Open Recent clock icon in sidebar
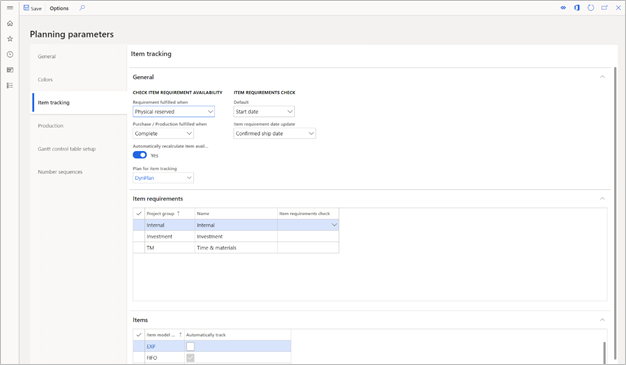The height and width of the screenshot is (365, 626). (10, 54)
